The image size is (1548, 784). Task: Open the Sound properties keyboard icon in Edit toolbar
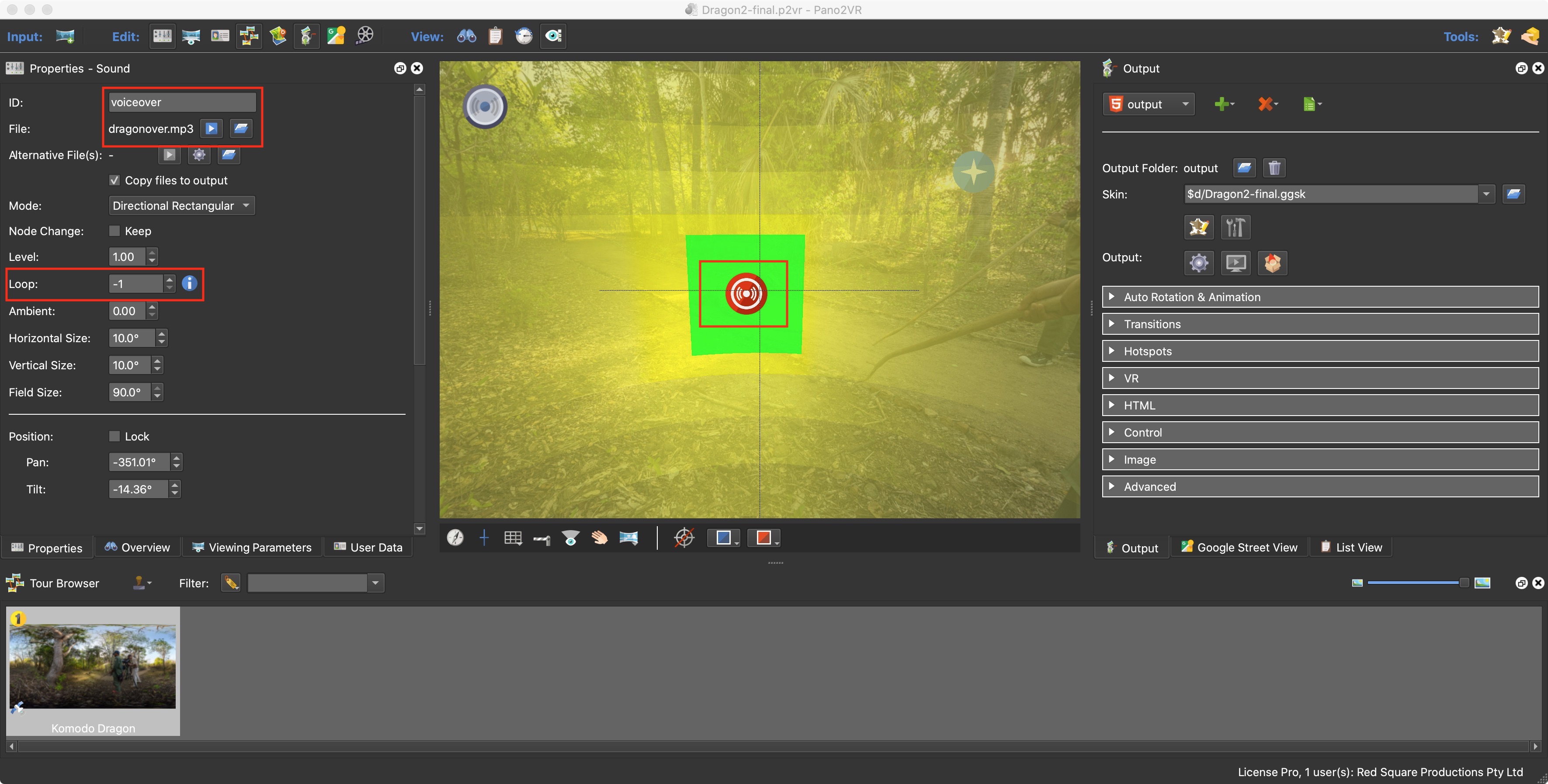point(162,36)
